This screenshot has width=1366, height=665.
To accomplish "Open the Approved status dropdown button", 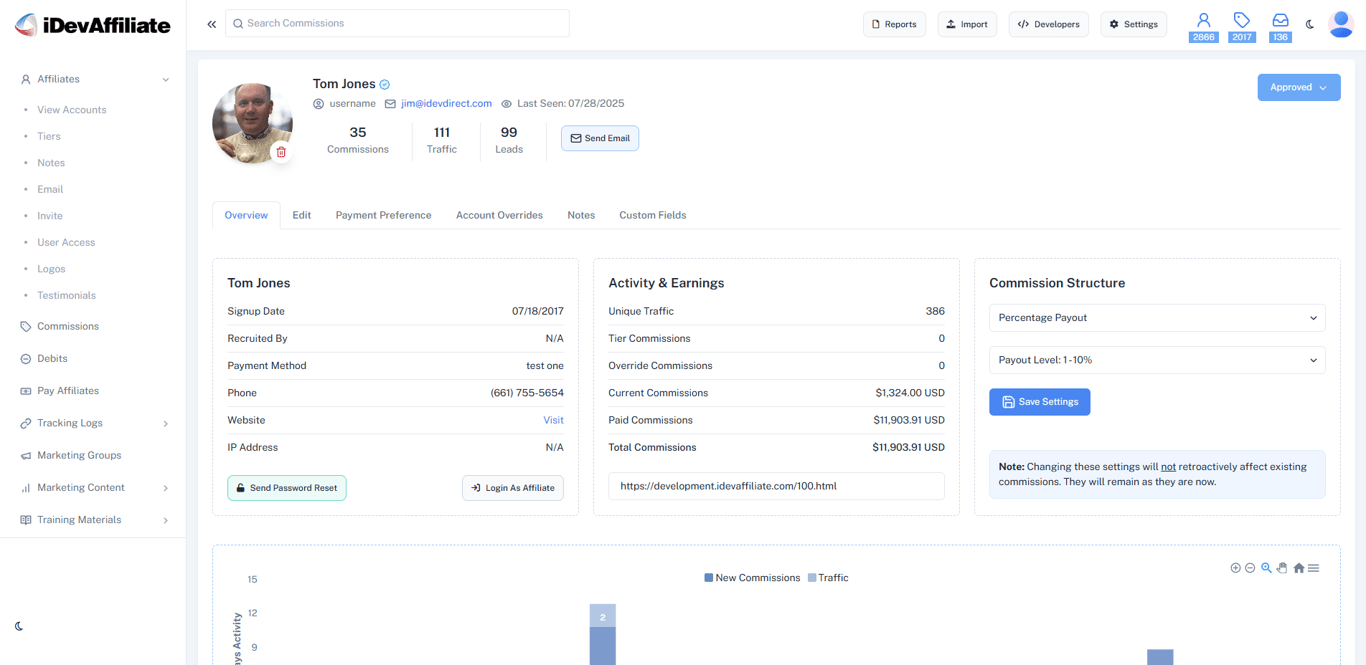I will pos(1298,87).
